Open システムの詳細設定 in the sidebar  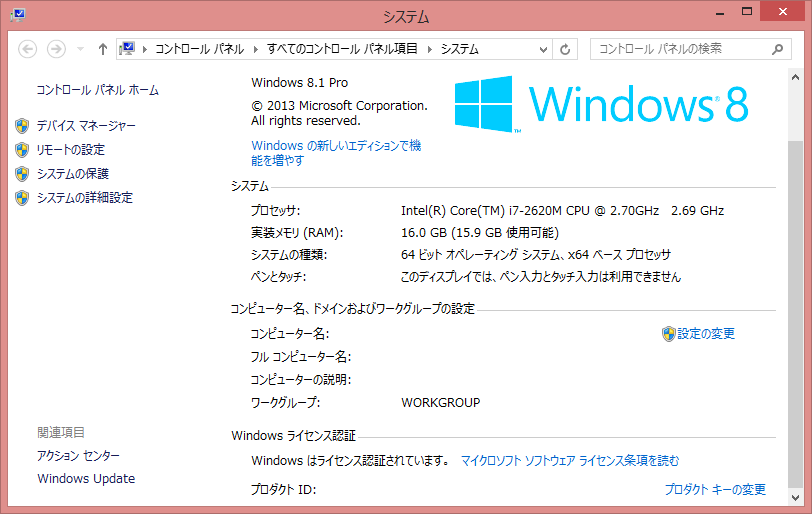pyautogui.click(x=84, y=198)
